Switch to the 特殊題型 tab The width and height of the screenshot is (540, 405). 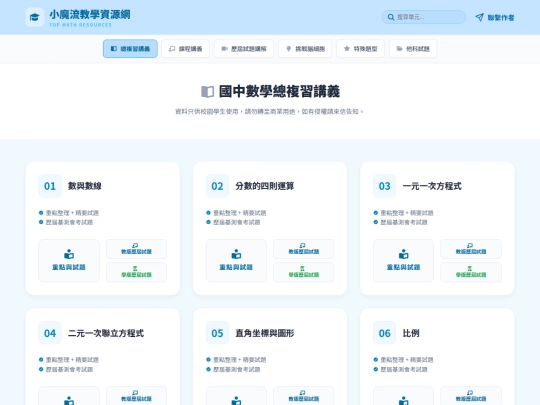[360, 49]
